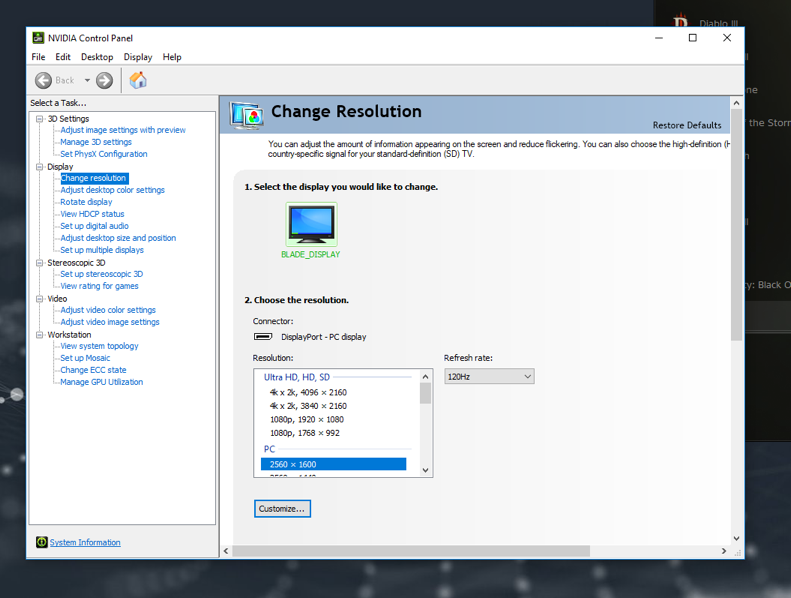Select the BLADE_DISPLAY monitor icon
Image resolution: width=791 pixels, height=598 pixels.
(x=311, y=224)
